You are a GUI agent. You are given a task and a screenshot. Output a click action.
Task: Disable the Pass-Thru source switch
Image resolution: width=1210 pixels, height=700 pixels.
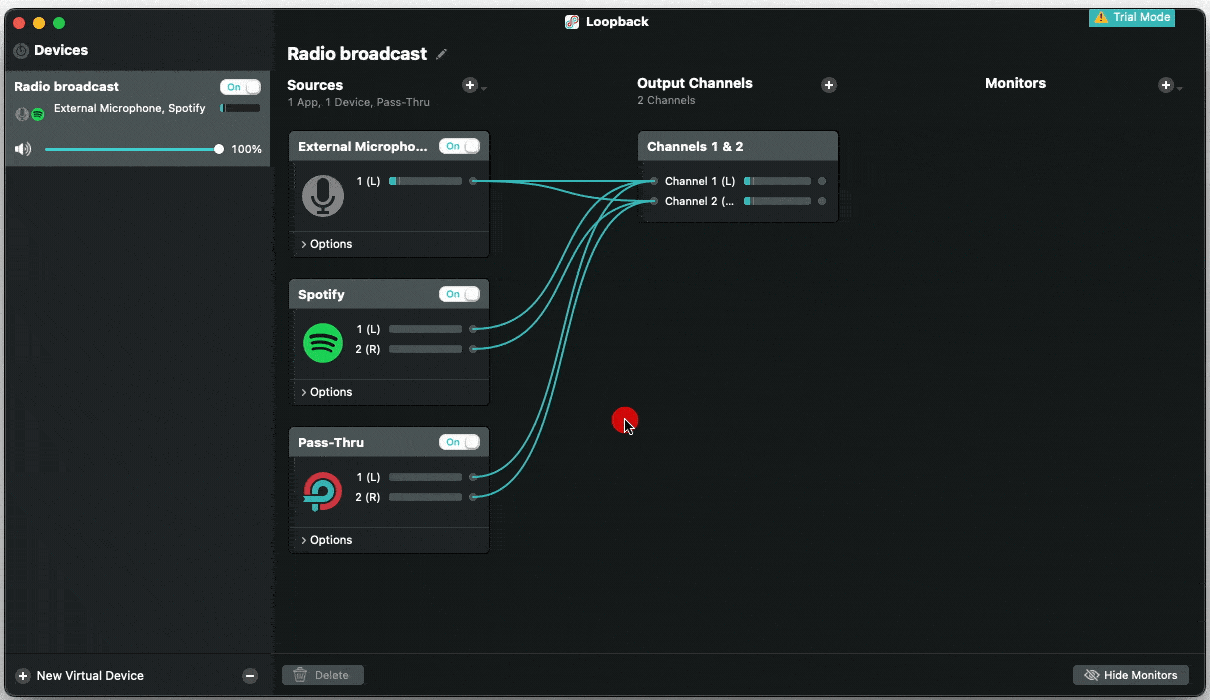459,442
